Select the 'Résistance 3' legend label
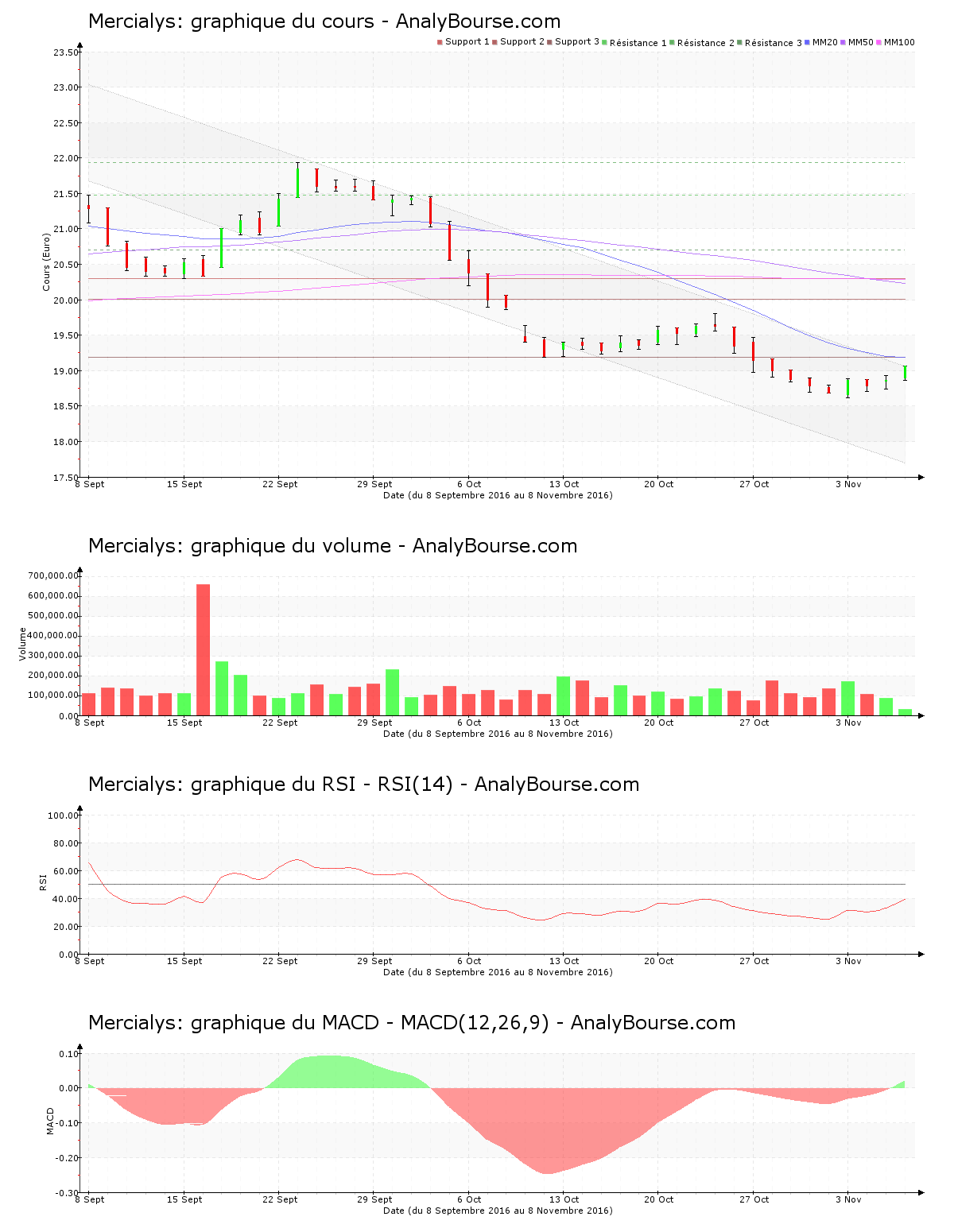 [x=774, y=43]
